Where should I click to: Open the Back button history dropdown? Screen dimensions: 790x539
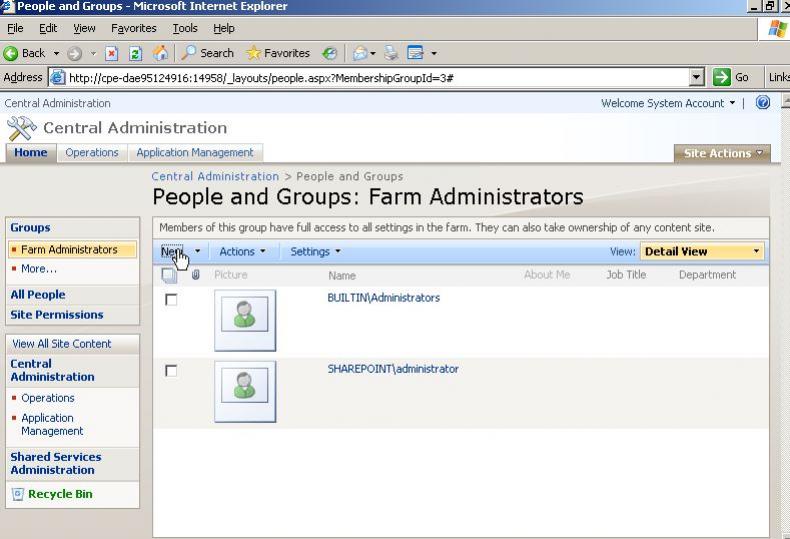click(x=56, y=53)
